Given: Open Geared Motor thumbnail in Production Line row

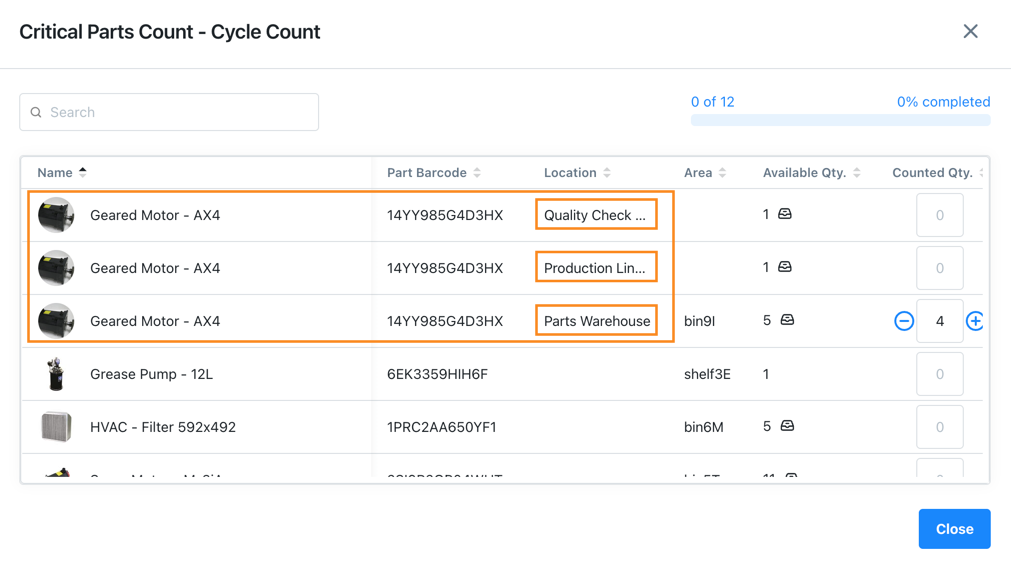Looking at the screenshot, I should (56, 268).
